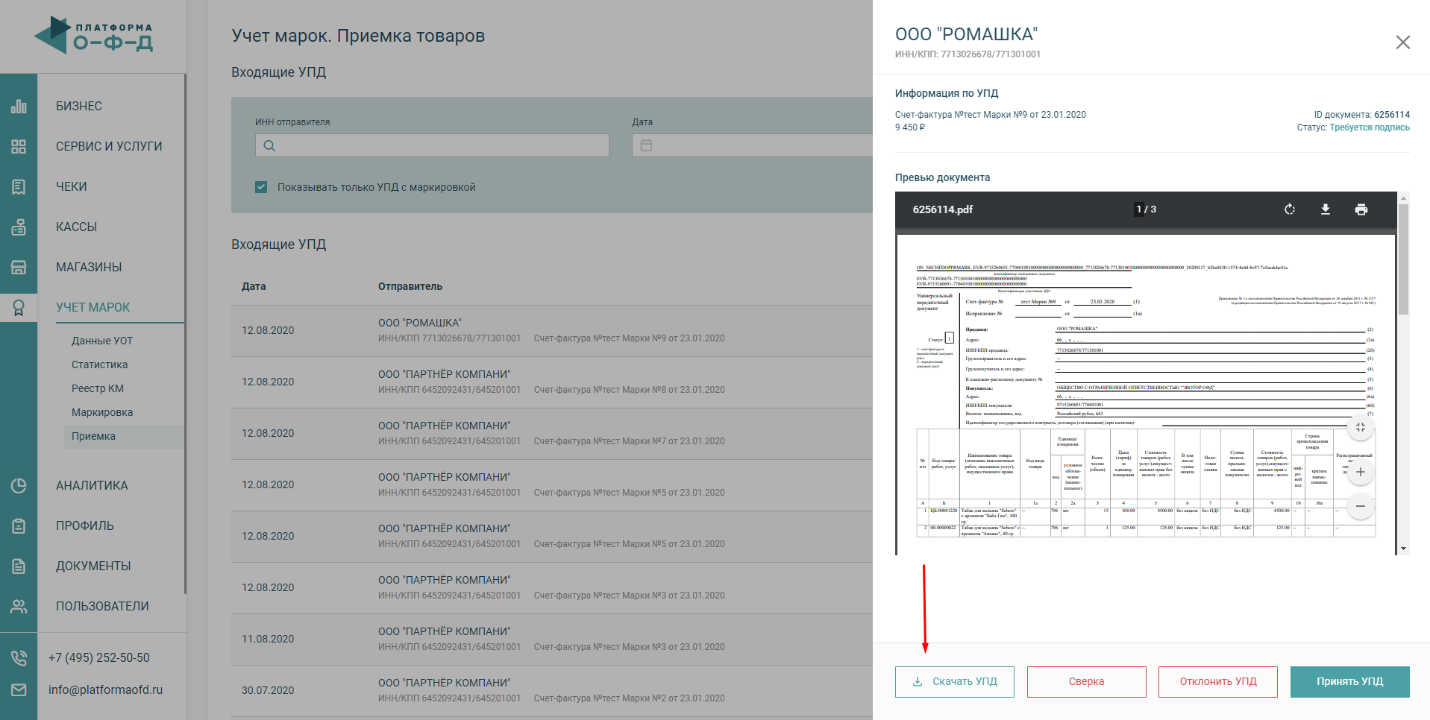Screen dimensions: 1430x720
Task: Click the PDF page number box
Action: tap(1139, 209)
